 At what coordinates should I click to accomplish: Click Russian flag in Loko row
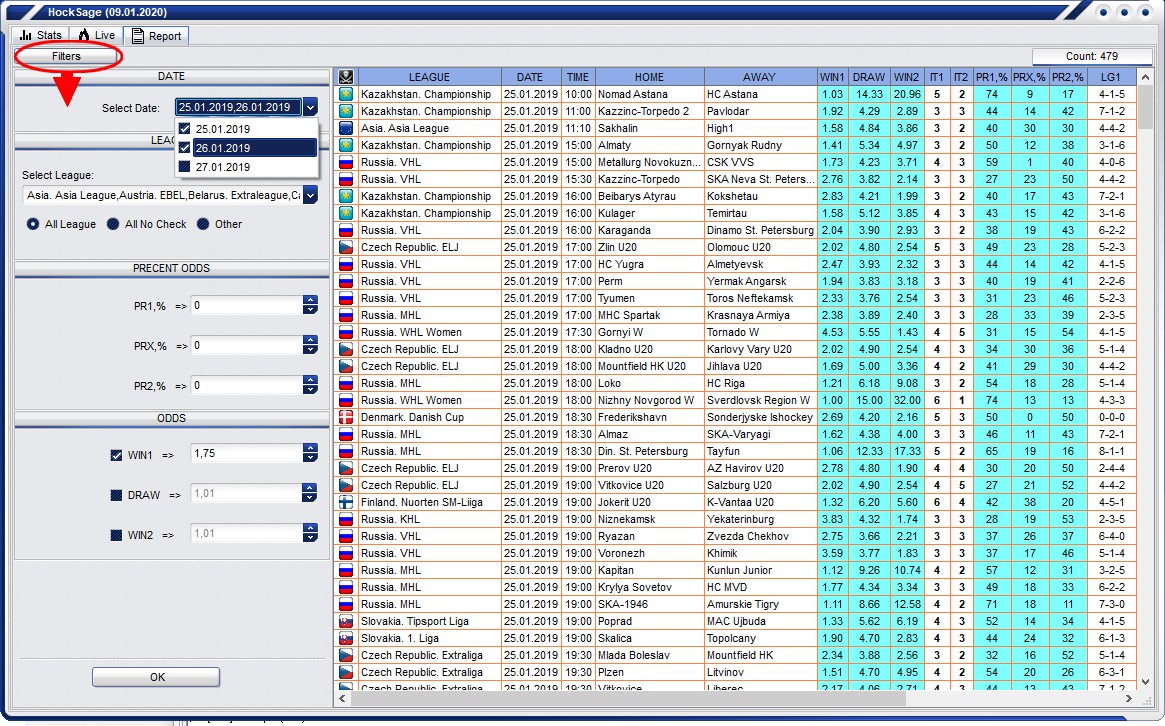(x=345, y=383)
